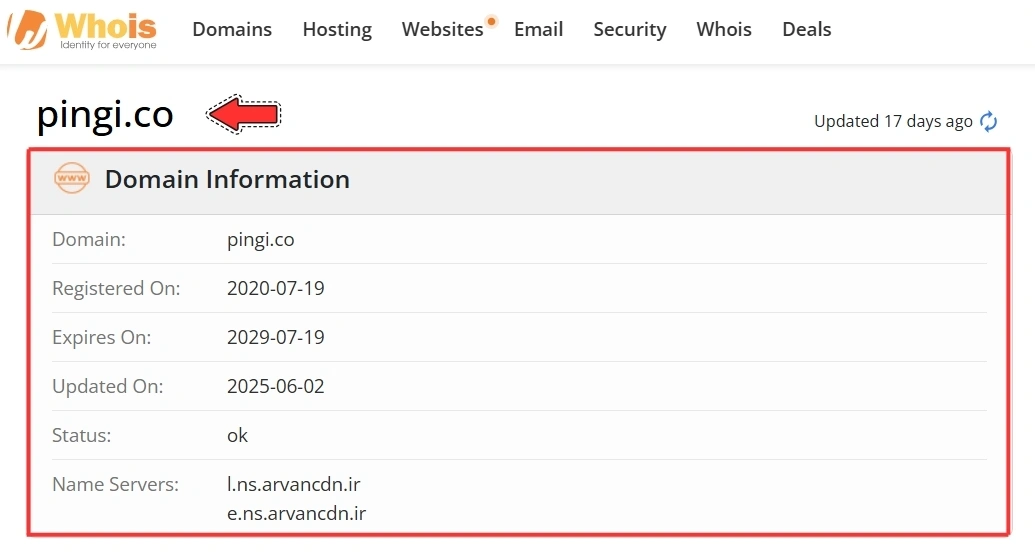Viewport: 1035px width, 556px height.
Task: Open the Security menu
Action: tap(630, 30)
